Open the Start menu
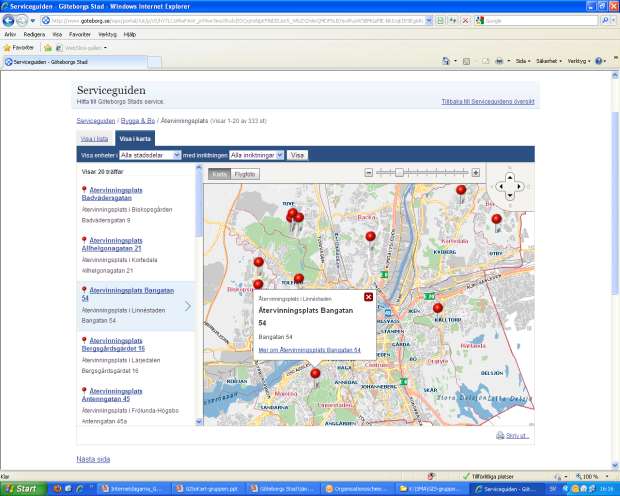Viewport: 620px width, 496px height. pyautogui.click(x=23, y=489)
